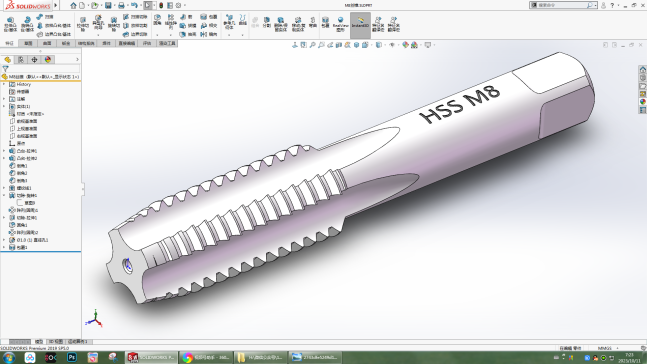Open the SOLIDWORKS logo menu arrow
647x364 pixels.
click(56, 5)
